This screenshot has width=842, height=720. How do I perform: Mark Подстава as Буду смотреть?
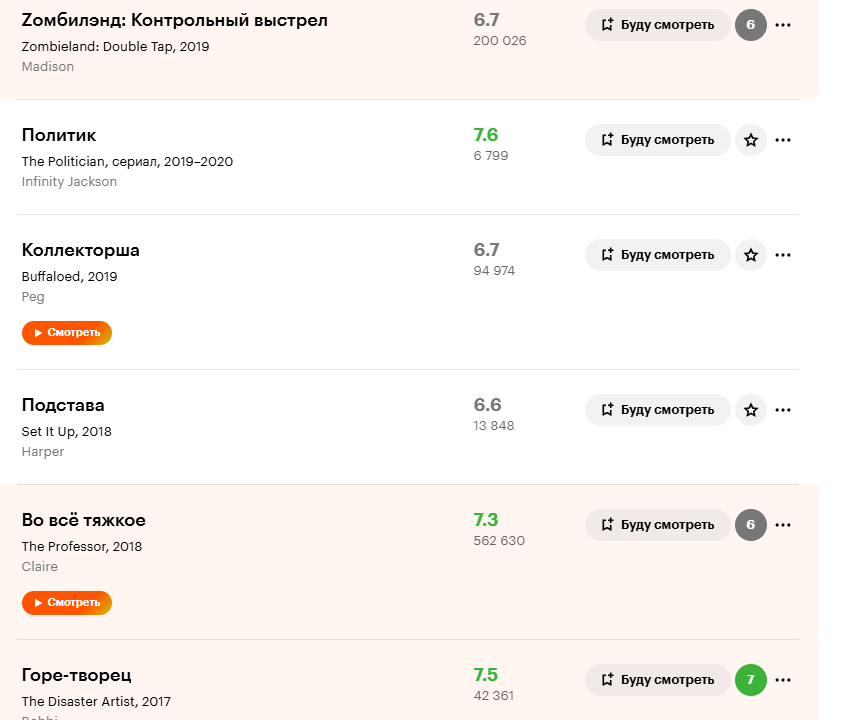(x=658, y=410)
